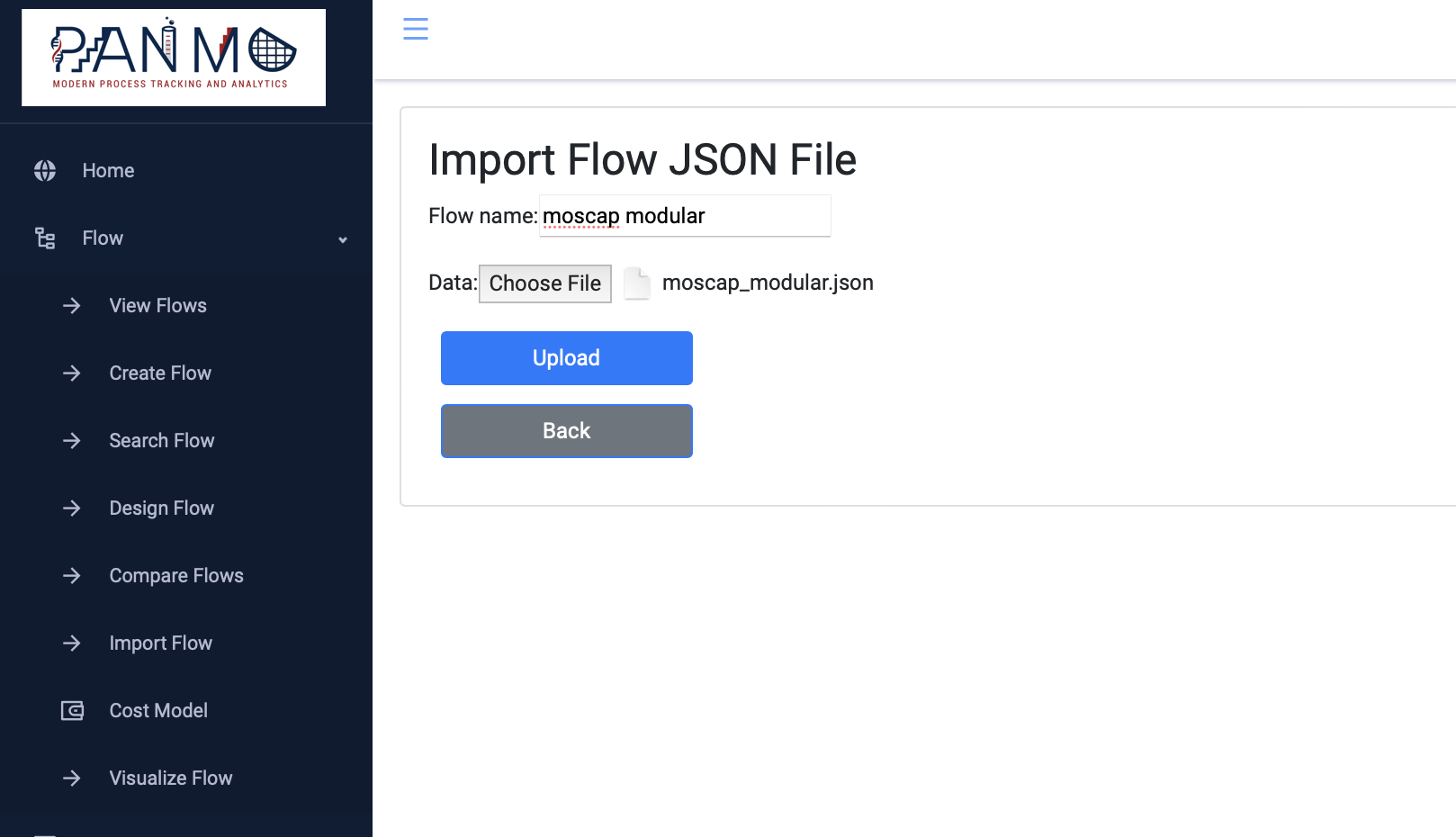Viewport: 1456px width, 837px height.
Task: Click the Back button
Action: tap(567, 431)
